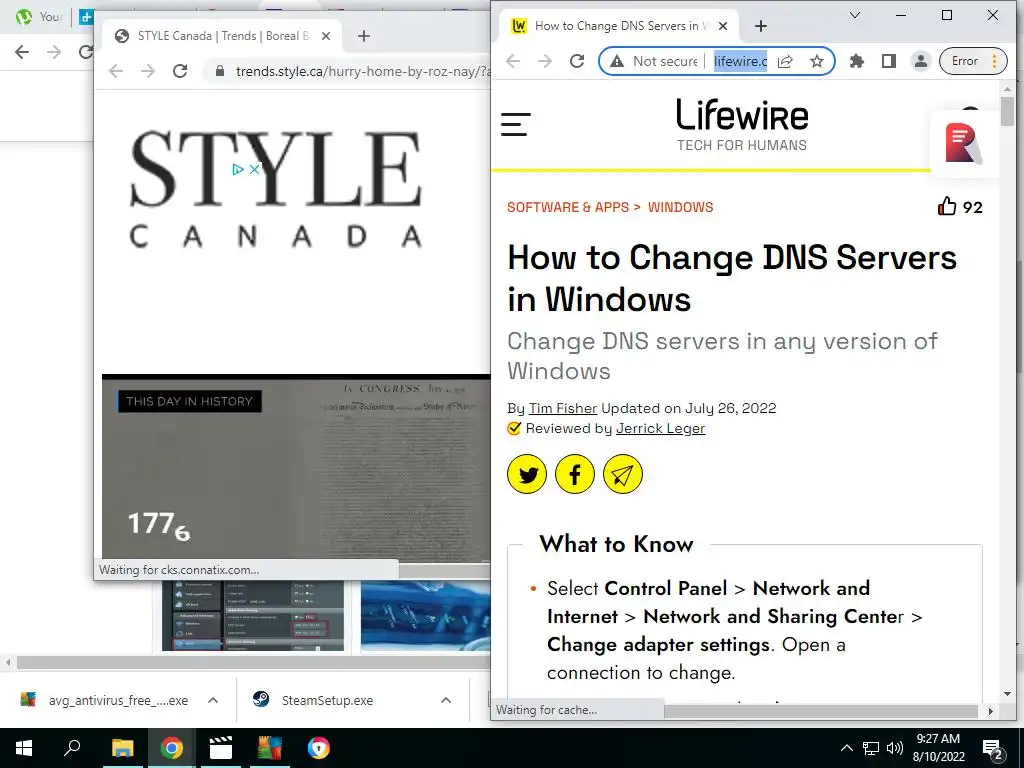
Task: Open new tab in STYLE Canada window
Action: tap(364, 36)
